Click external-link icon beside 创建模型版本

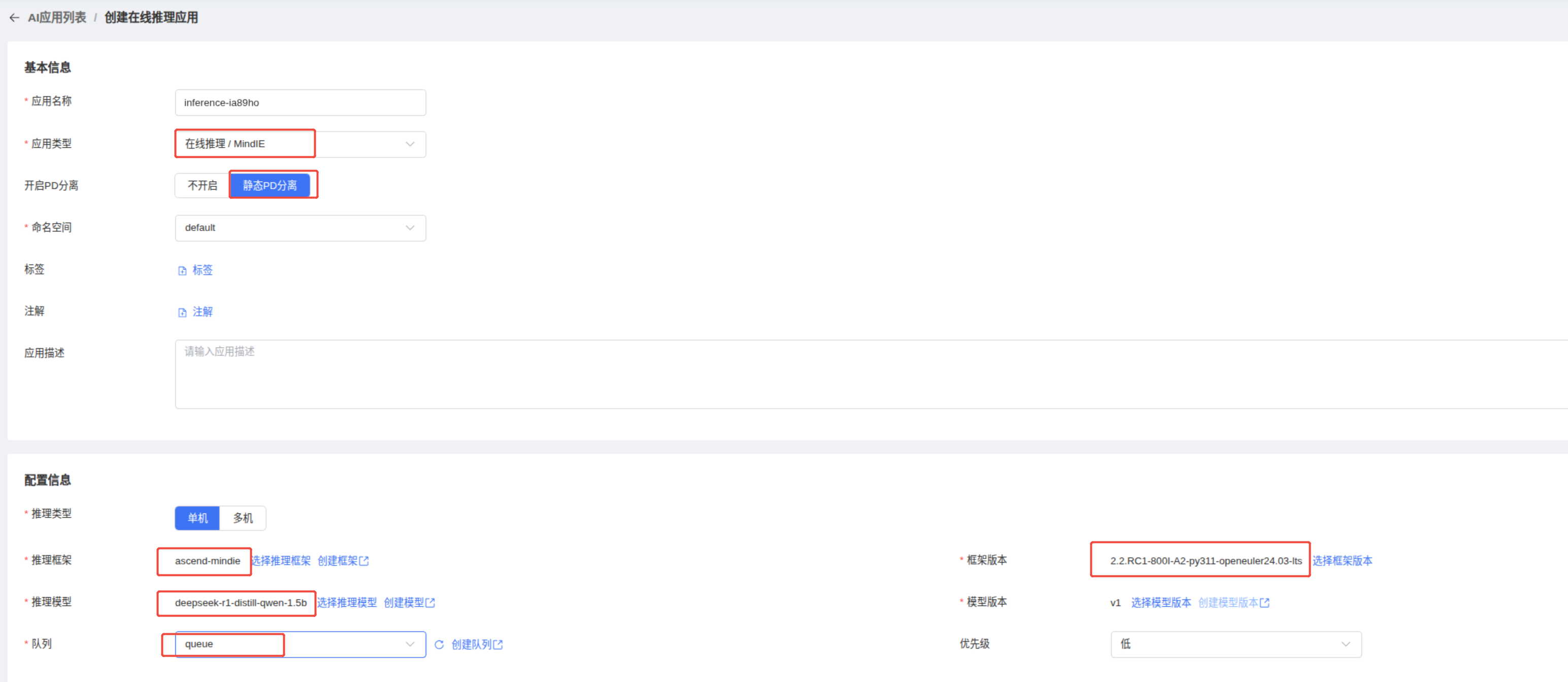pos(1265,603)
